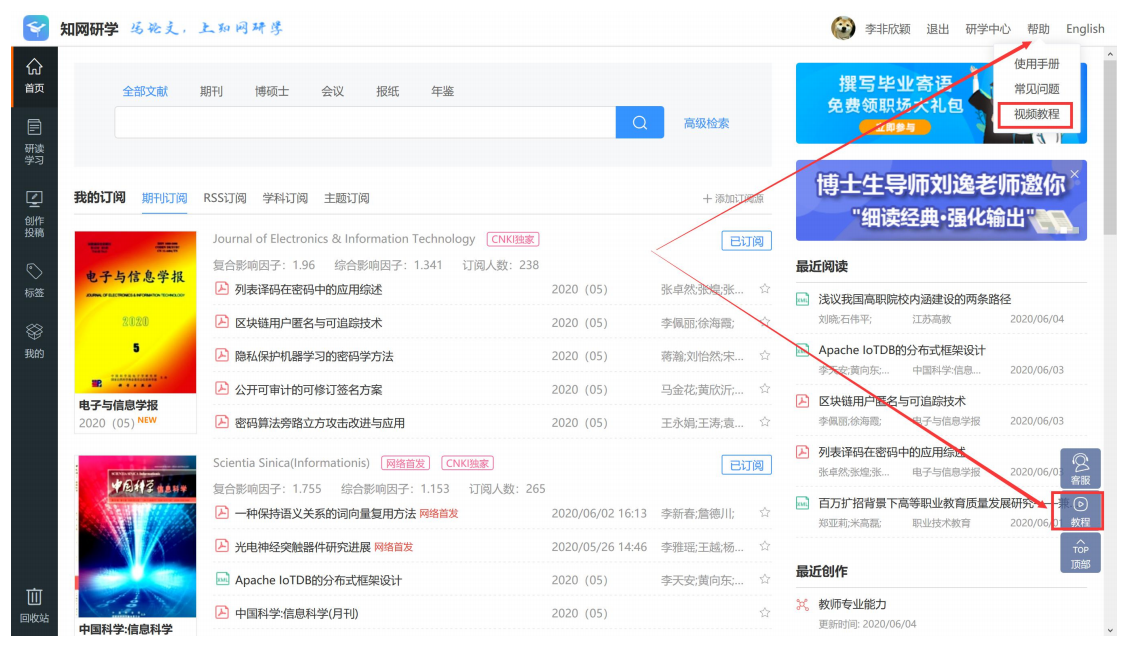This screenshot has width=1133, height=667.
Task: Open the 回收站 recycle bin
Action: [34, 604]
